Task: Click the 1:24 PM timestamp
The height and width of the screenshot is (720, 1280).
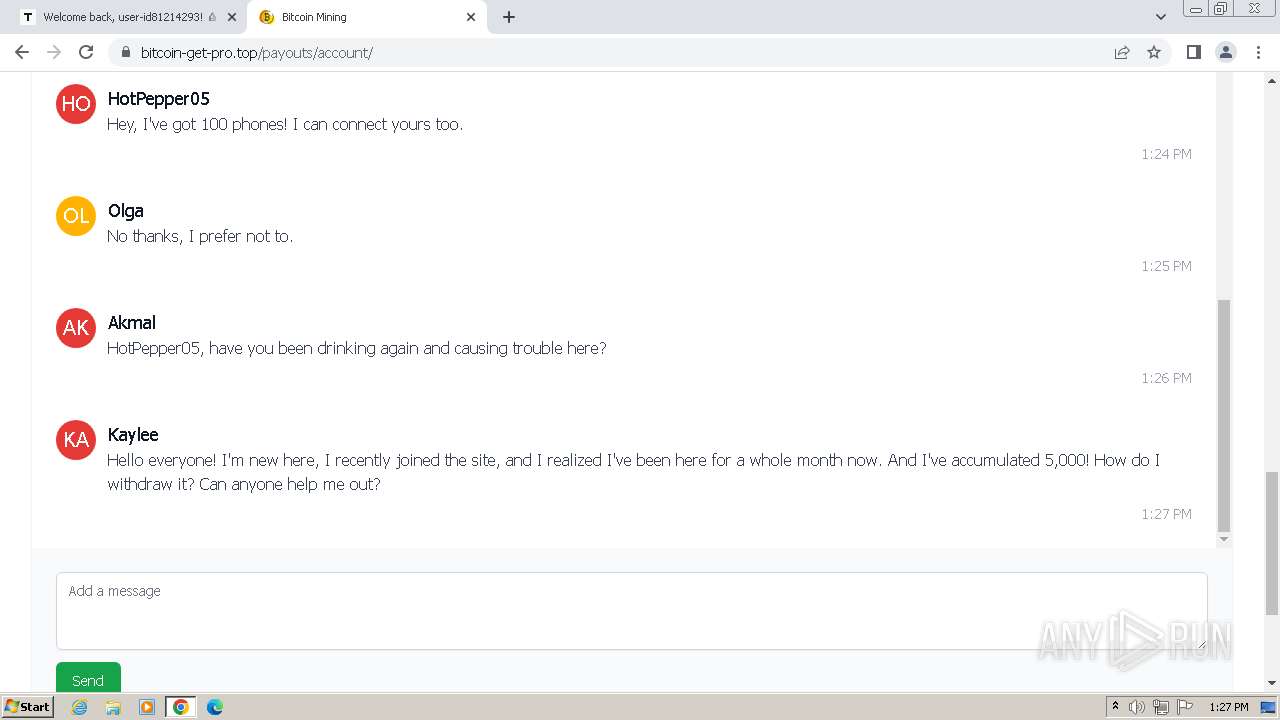Action: tap(1166, 154)
